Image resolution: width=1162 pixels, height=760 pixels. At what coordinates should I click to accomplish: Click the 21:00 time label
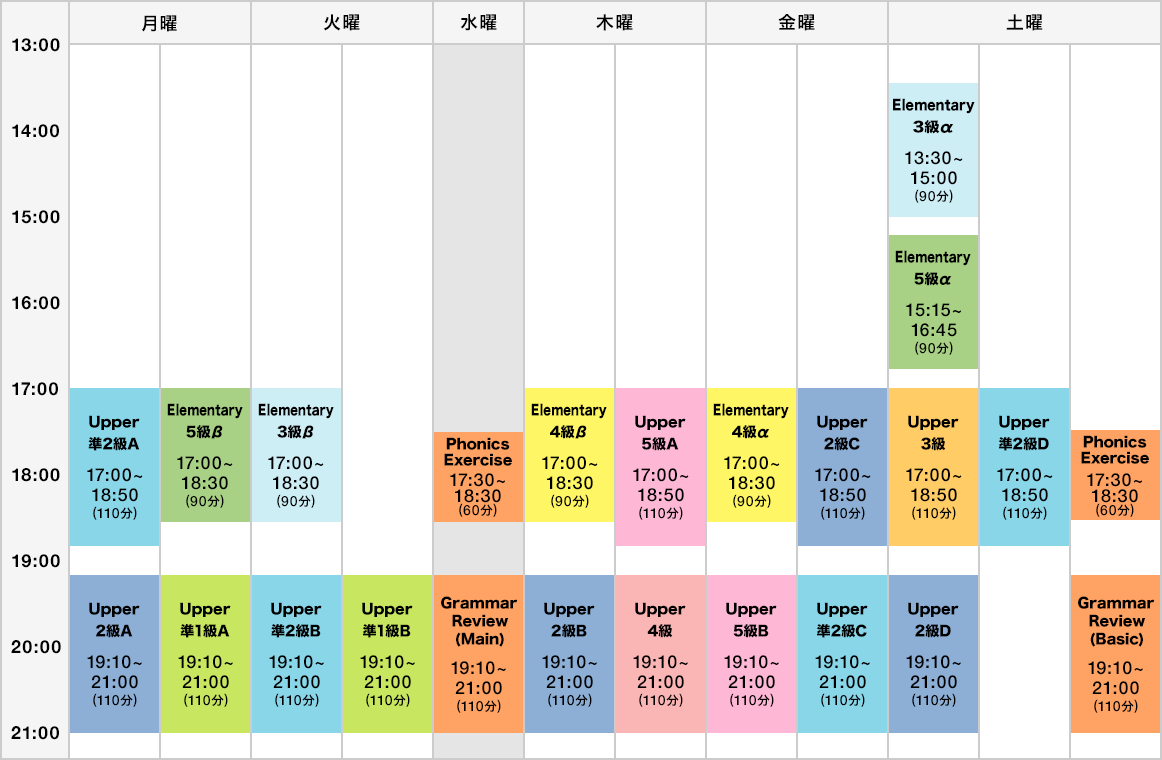pos(36,733)
